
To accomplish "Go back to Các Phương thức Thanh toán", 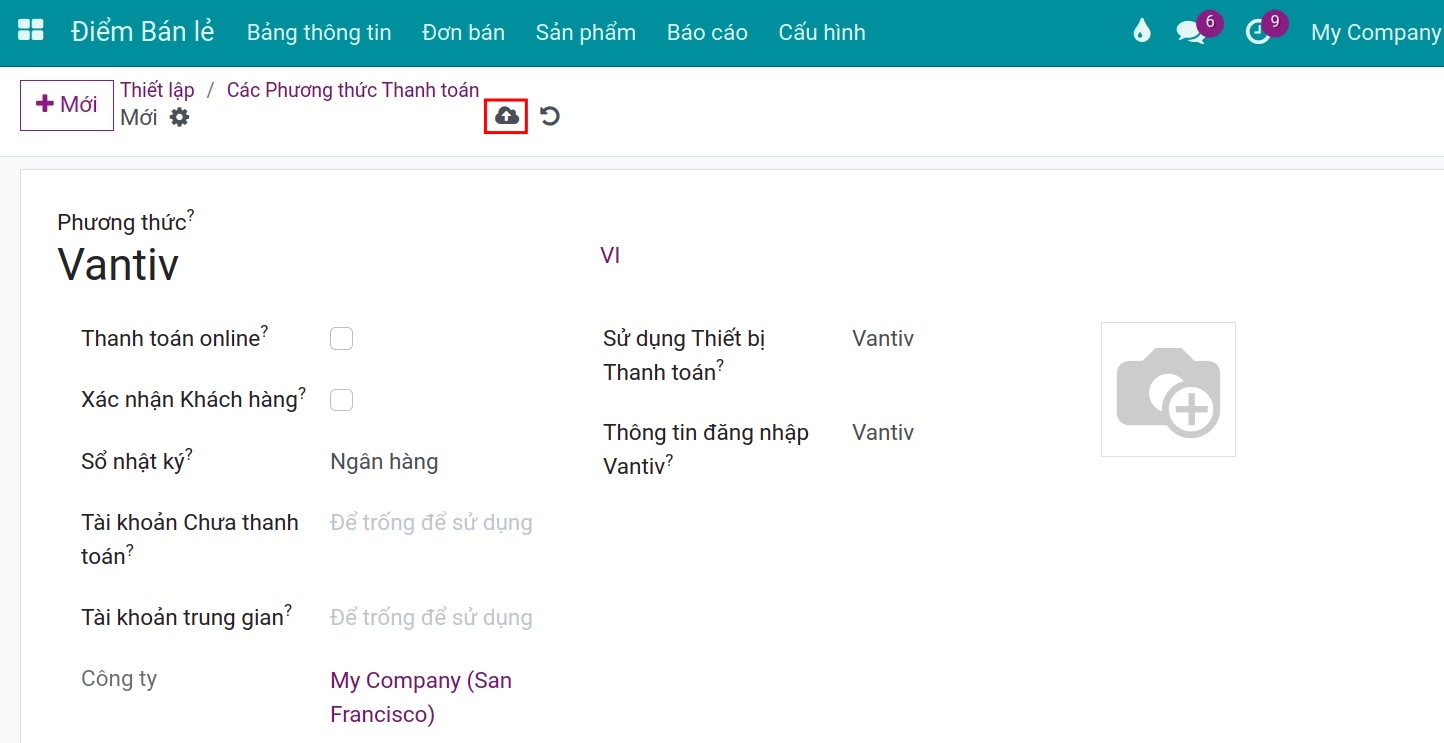I will [x=353, y=90].
